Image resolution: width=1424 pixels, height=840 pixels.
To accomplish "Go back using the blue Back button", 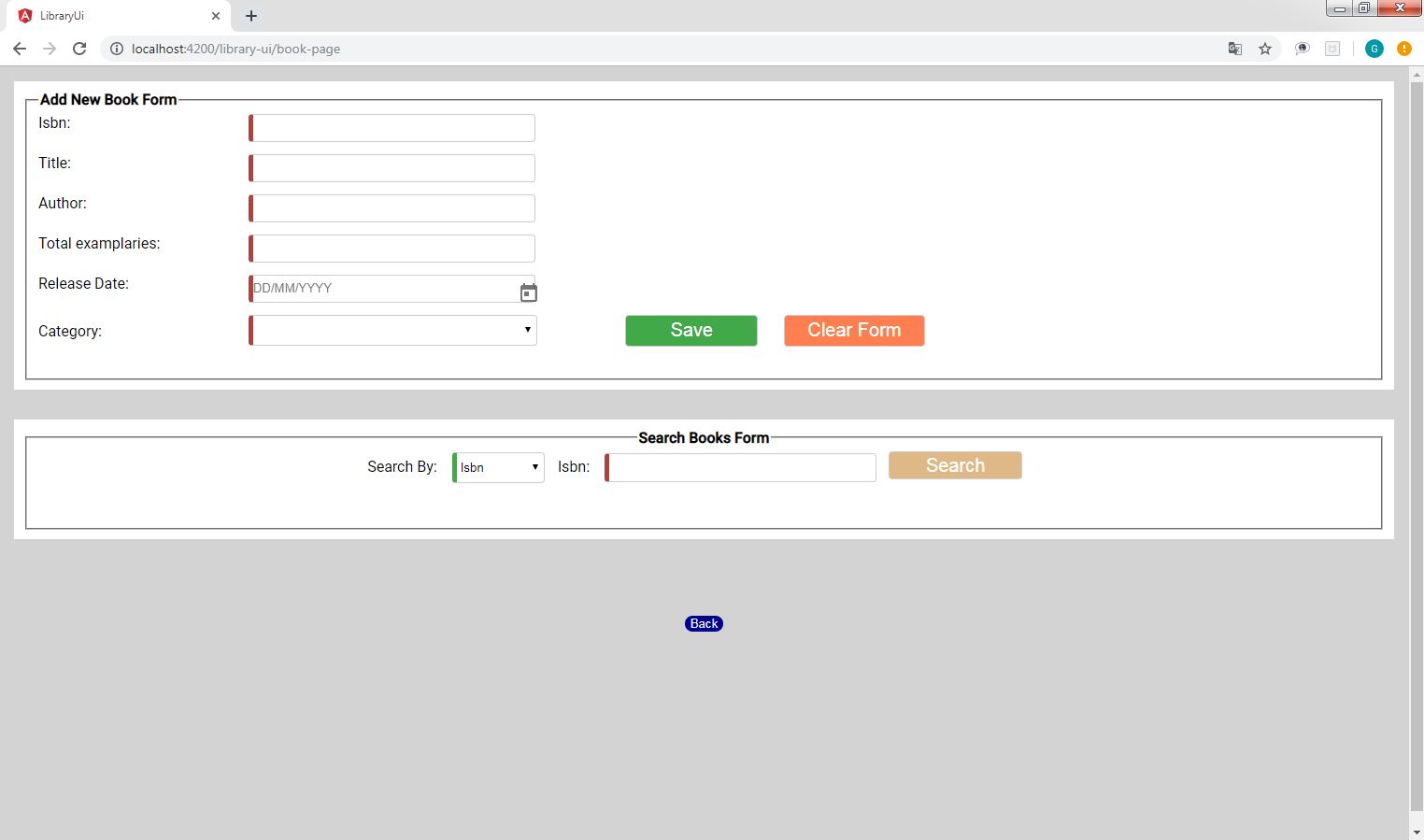I will 704,624.
